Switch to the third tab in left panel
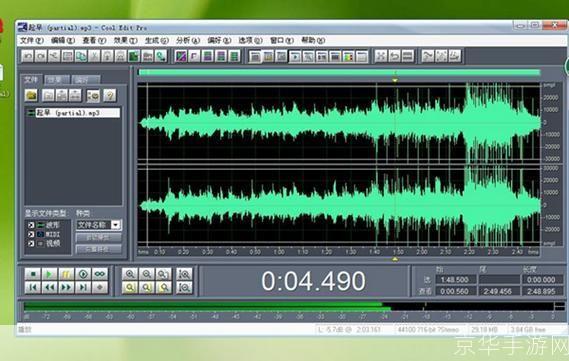This screenshot has width=569, height=361. click(x=85, y=79)
